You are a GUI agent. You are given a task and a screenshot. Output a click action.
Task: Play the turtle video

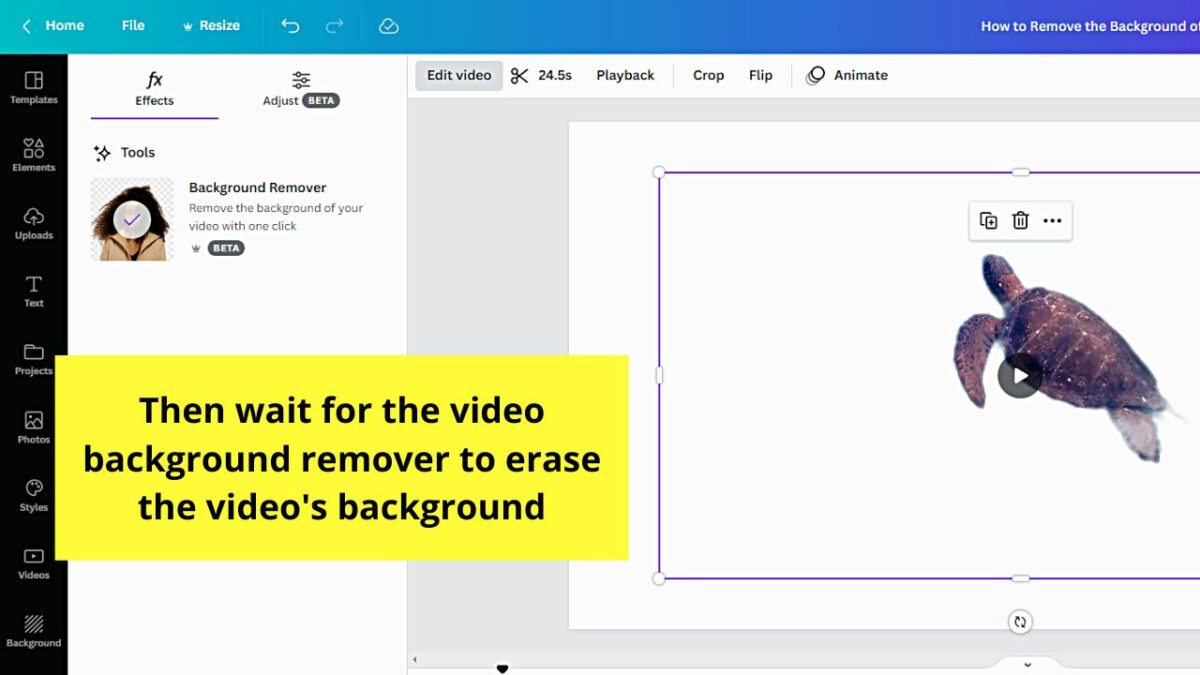pos(1020,375)
